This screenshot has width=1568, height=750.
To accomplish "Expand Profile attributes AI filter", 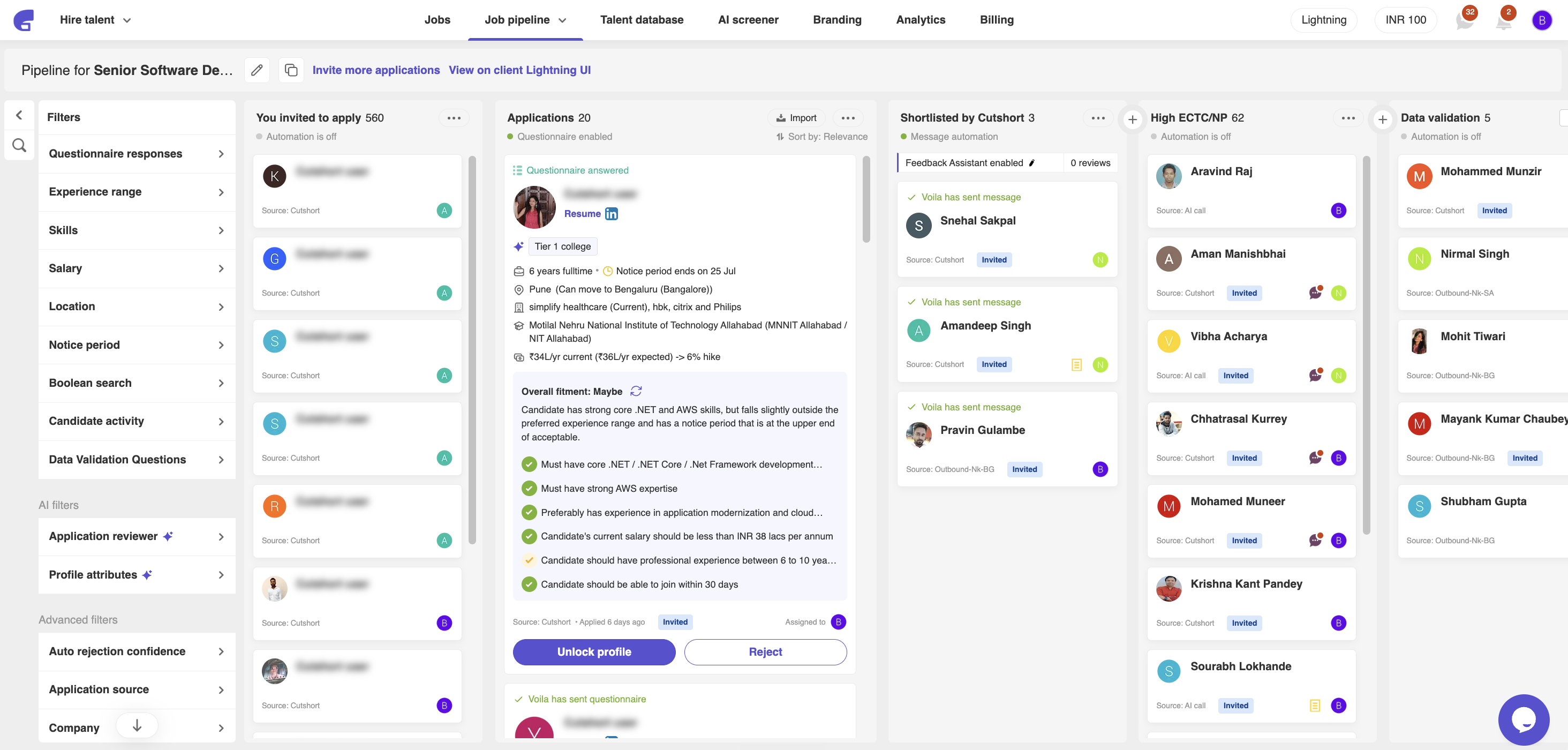I will point(137,575).
